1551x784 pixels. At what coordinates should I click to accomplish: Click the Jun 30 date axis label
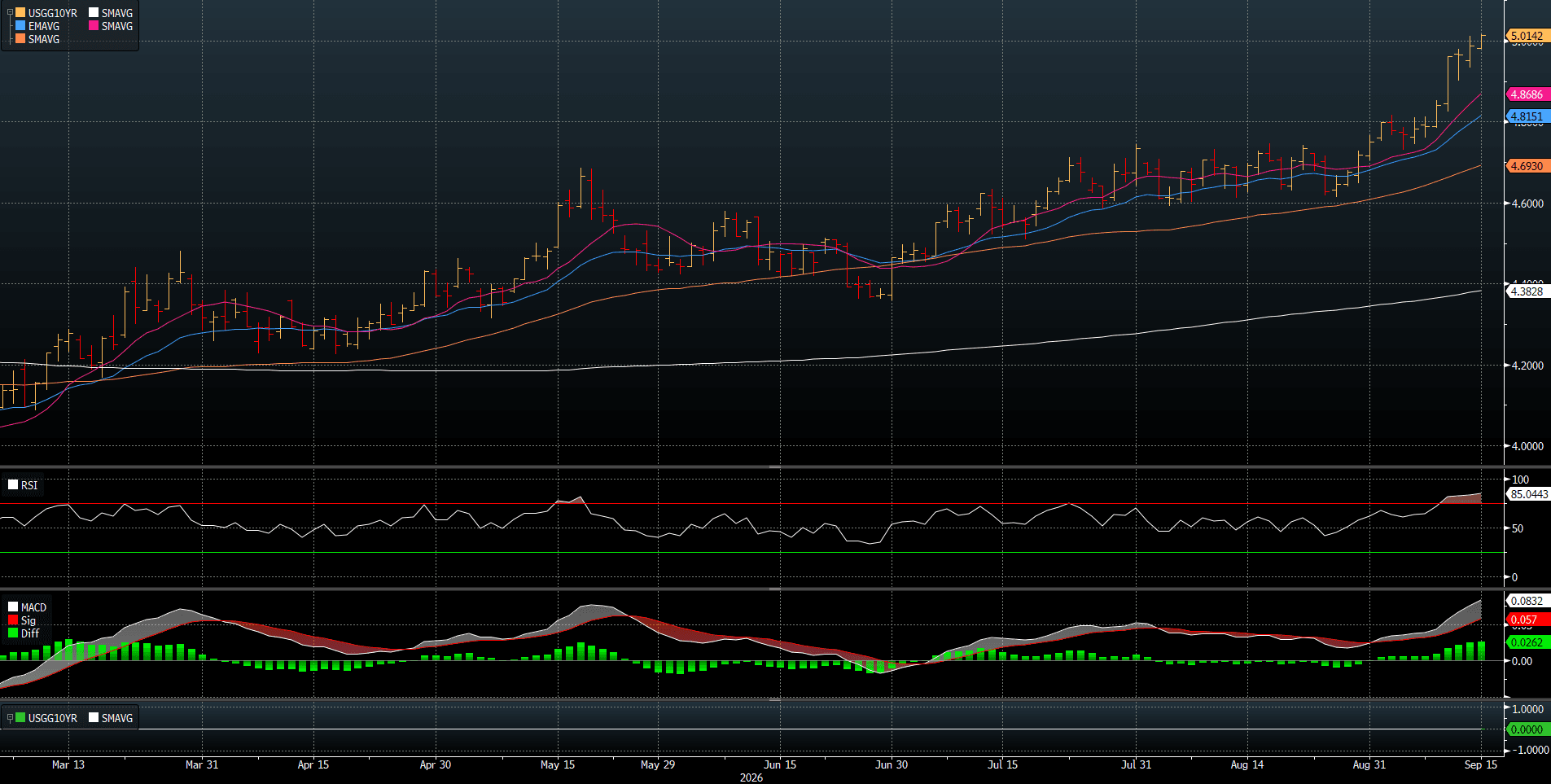[892, 764]
